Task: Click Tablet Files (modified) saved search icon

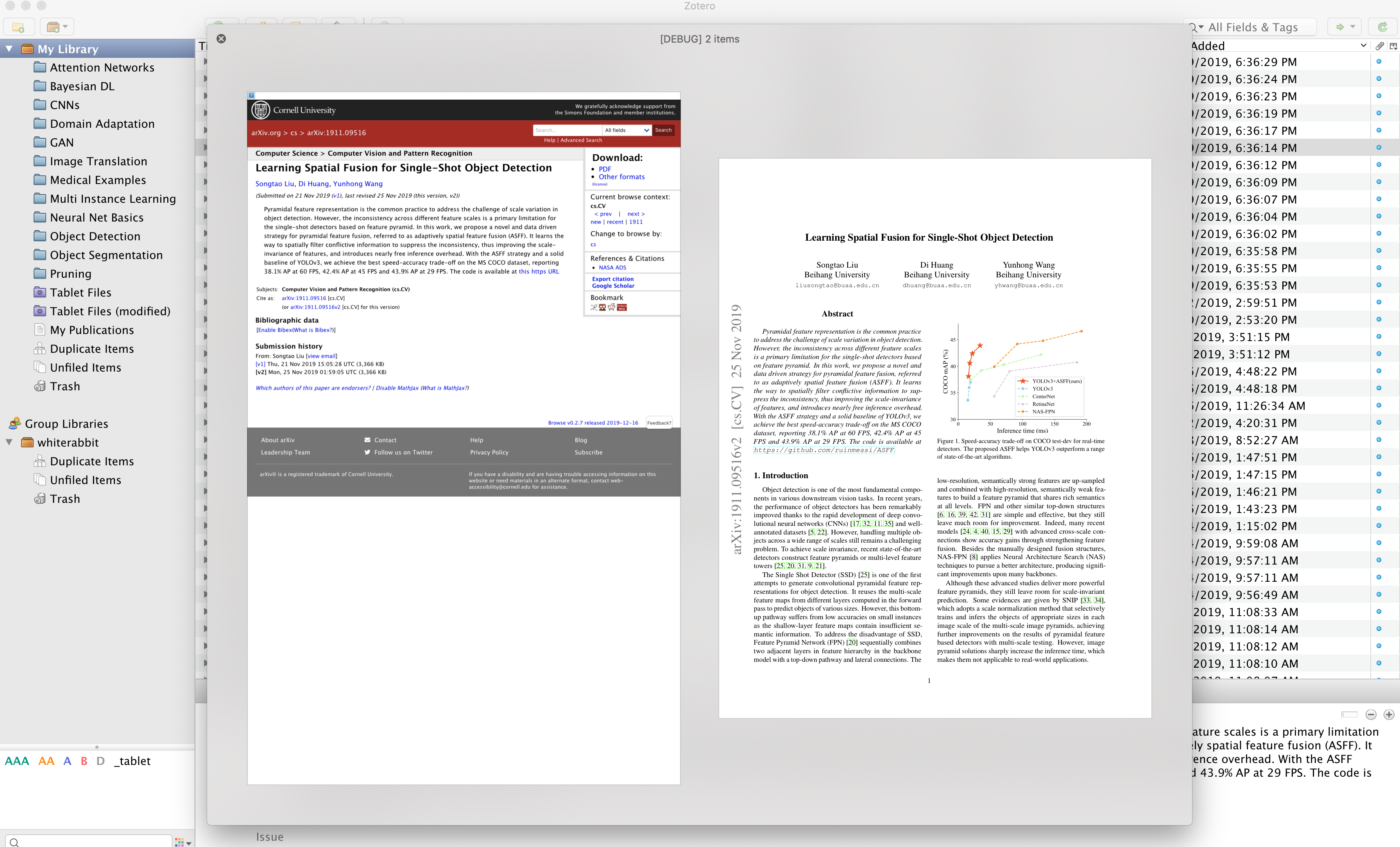Action: pyautogui.click(x=40, y=311)
